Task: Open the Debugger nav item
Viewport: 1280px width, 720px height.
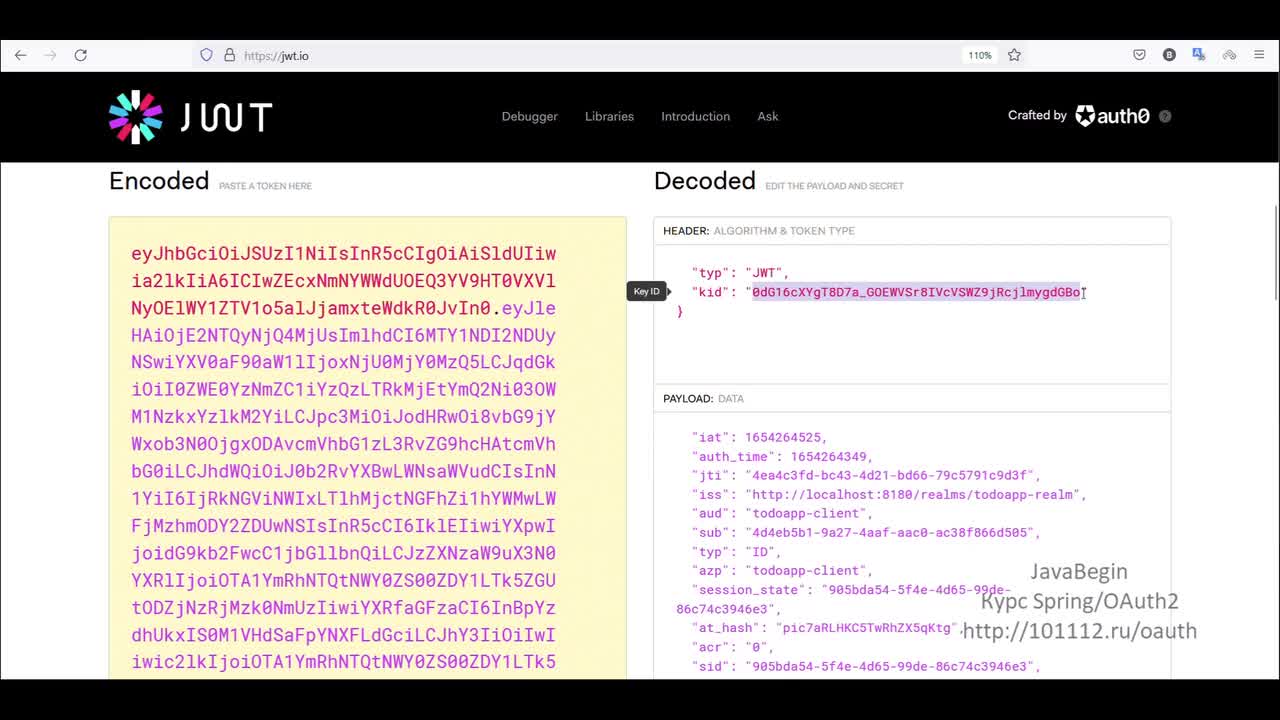Action: pyautogui.click(x=529, y=116)
